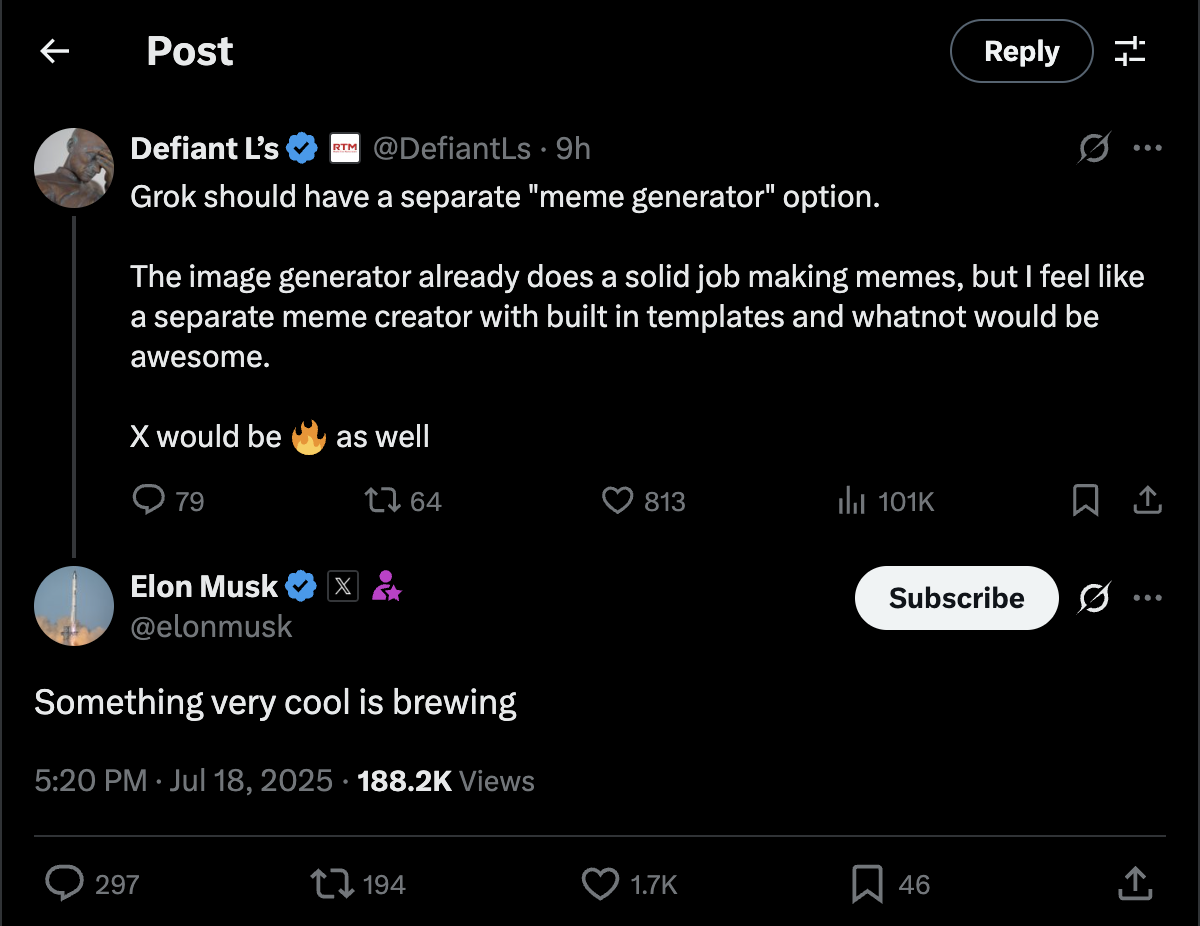1200x926 pixels.
Task: Click the X affiliation badge by Elon Musk
Action: tap(343, 587)
